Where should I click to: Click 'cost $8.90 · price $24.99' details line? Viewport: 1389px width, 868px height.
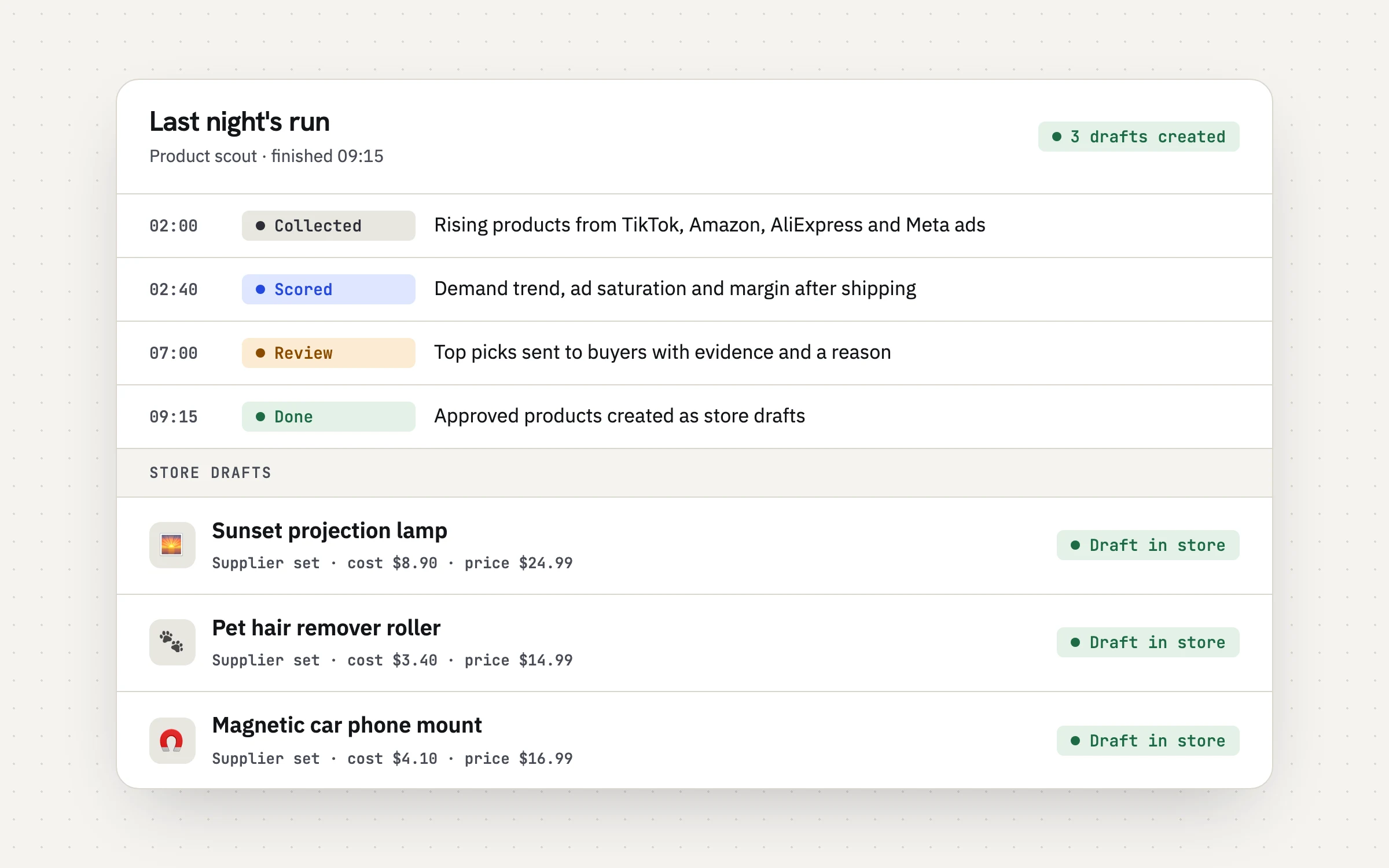(x=460, y=563)
